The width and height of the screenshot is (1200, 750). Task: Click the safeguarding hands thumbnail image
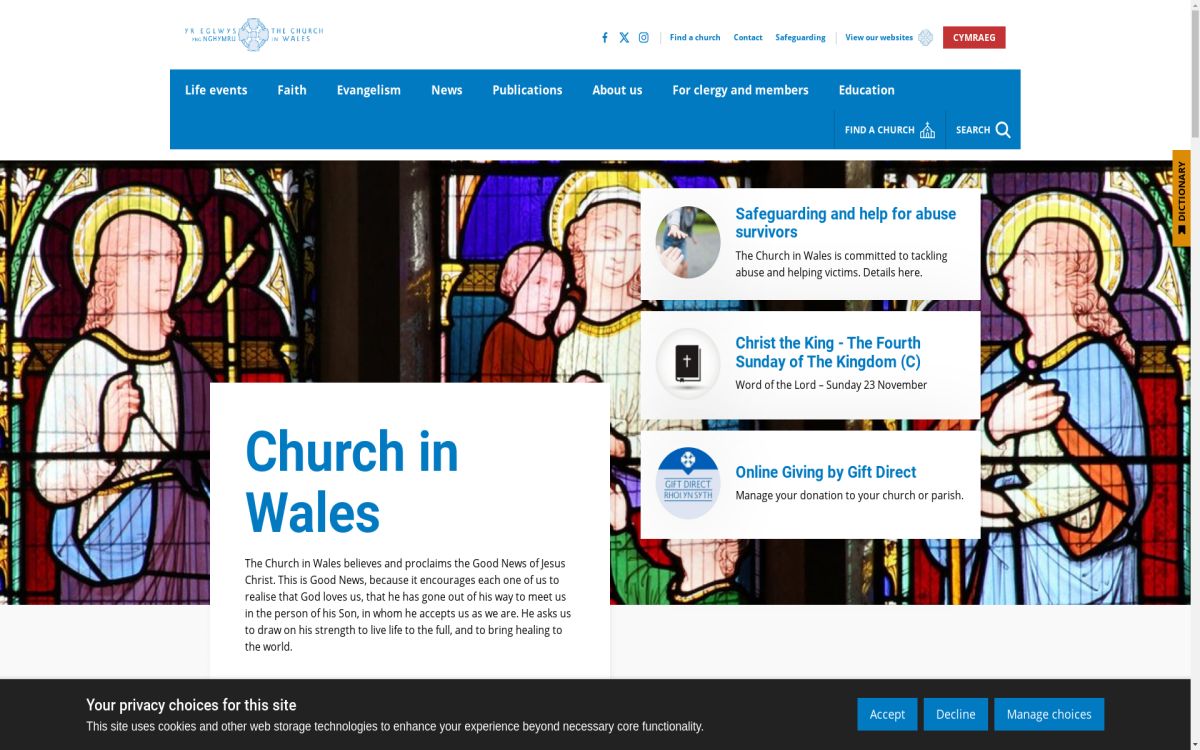(x=688, y=242)
